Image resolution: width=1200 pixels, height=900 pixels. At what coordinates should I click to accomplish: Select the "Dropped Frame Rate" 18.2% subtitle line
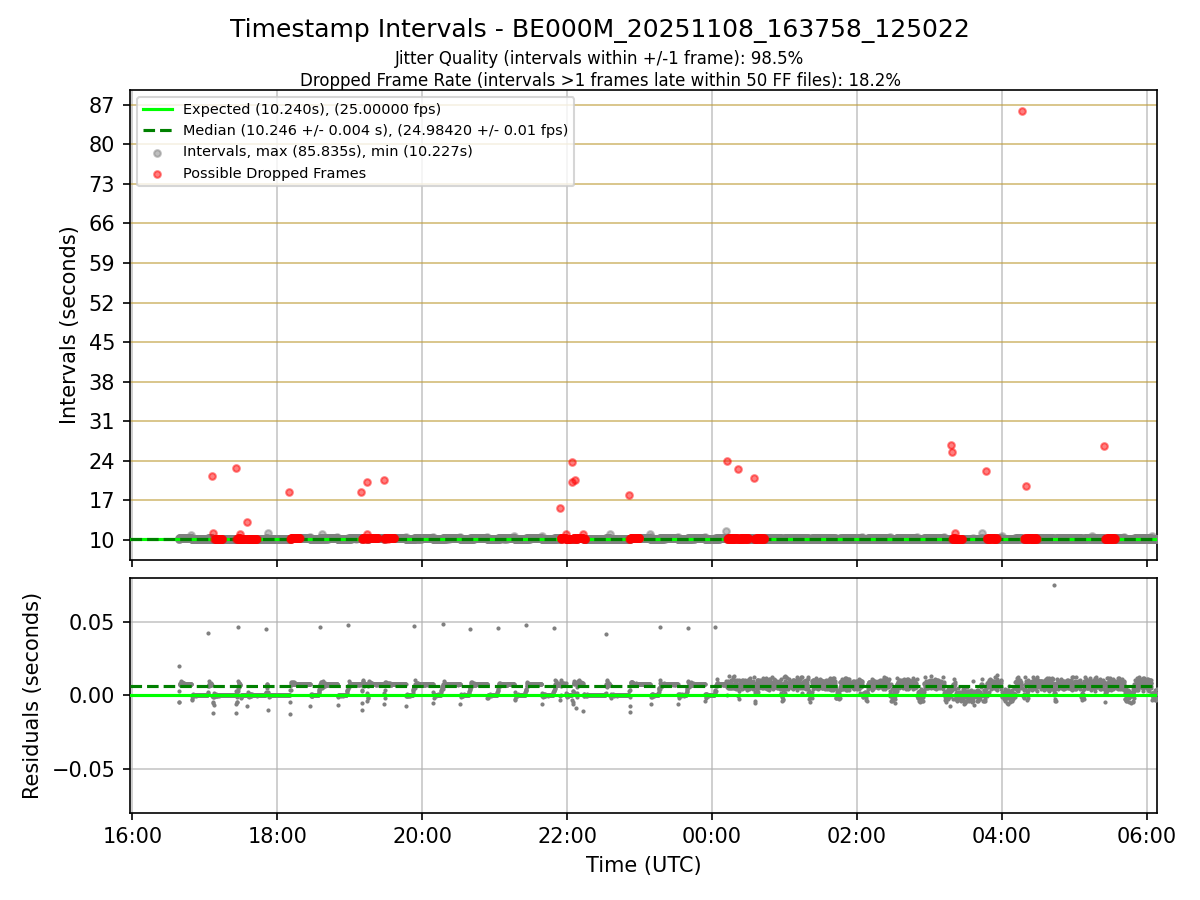click(600, 80)
